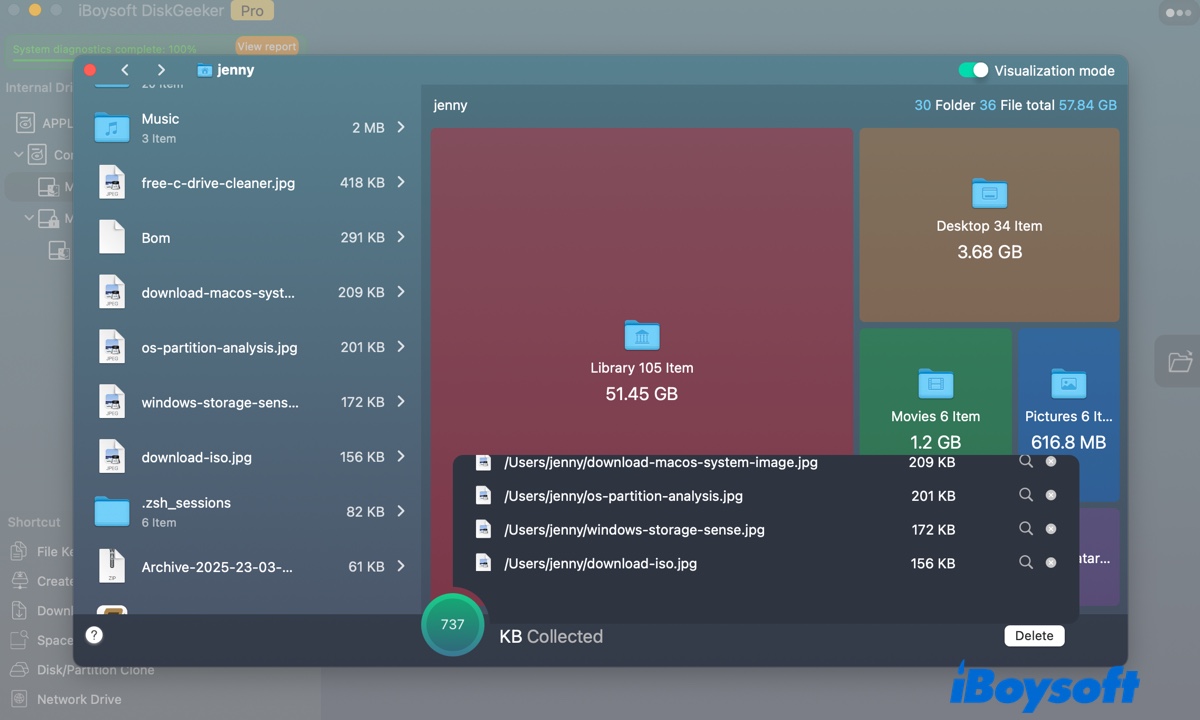Image resolution: width=1200 pixels, height=720 pixels.
Task: Click the Movies folder icon in treemap
Action: click(x=936, y=384)
